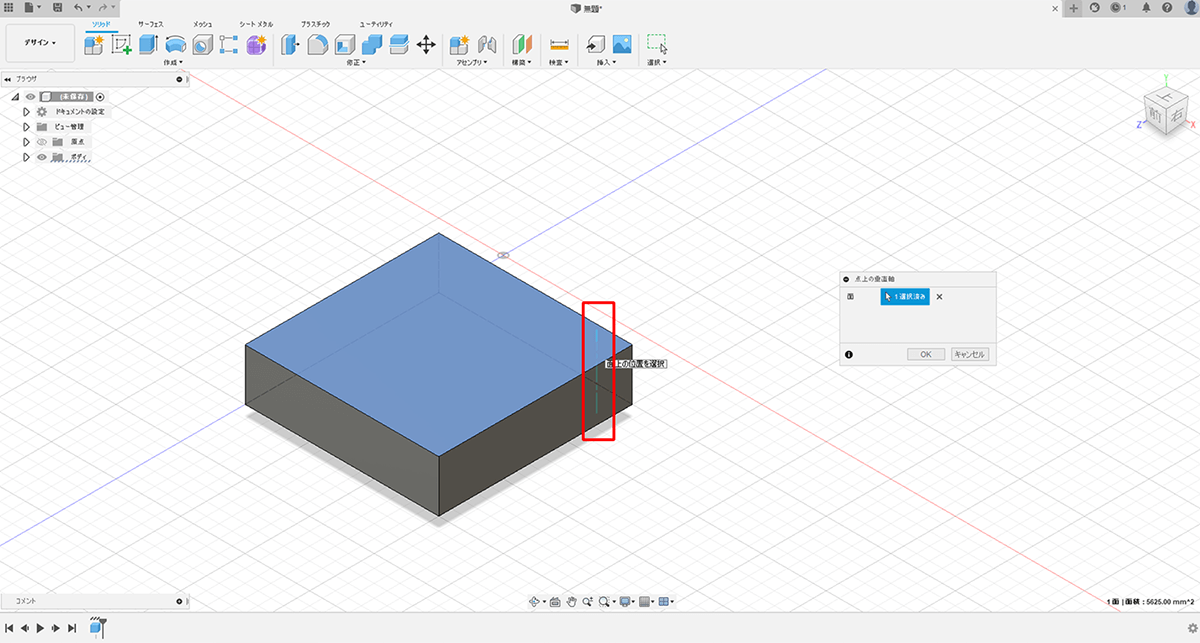Click the Measure ruler icon

[559, 44]
